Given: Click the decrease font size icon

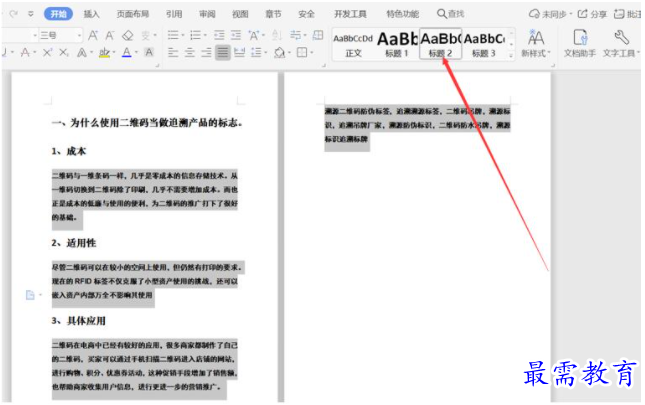Looking at the screenshot, I should tap(109, 35).
